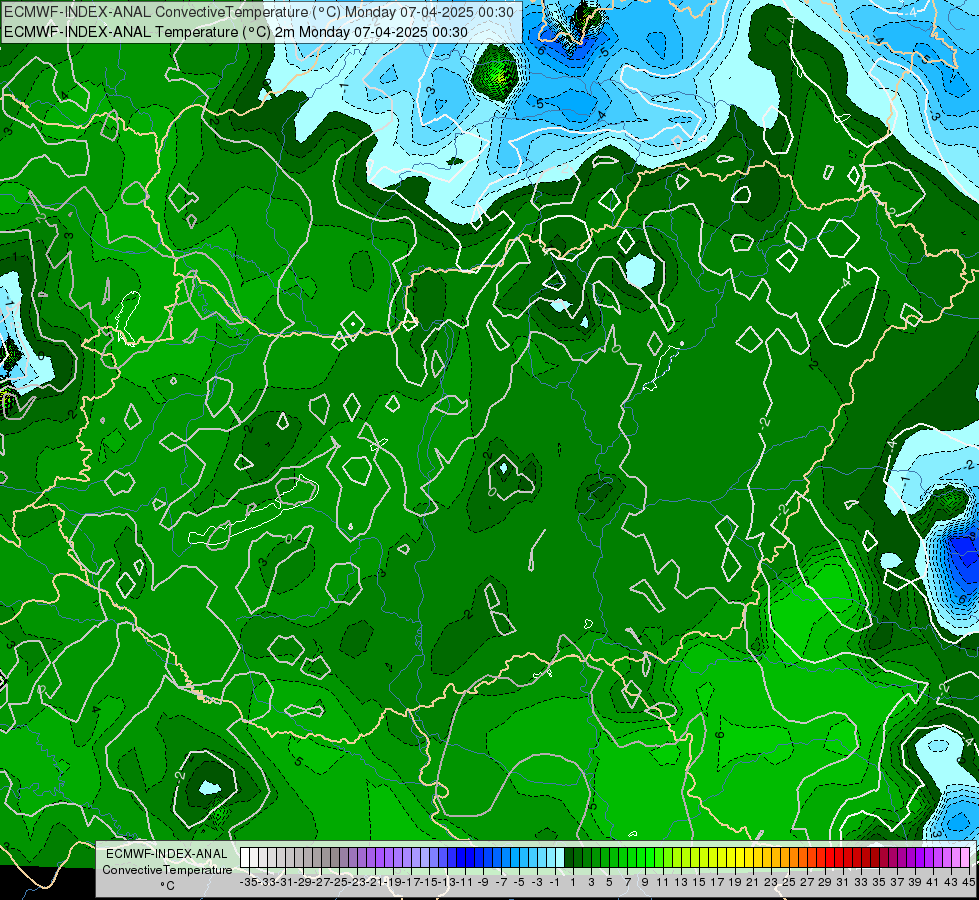Image resolution: width=979 pixels, height=900 pixels.
Task: Click the -11 value on the color scale
Action: pos(465,882)
